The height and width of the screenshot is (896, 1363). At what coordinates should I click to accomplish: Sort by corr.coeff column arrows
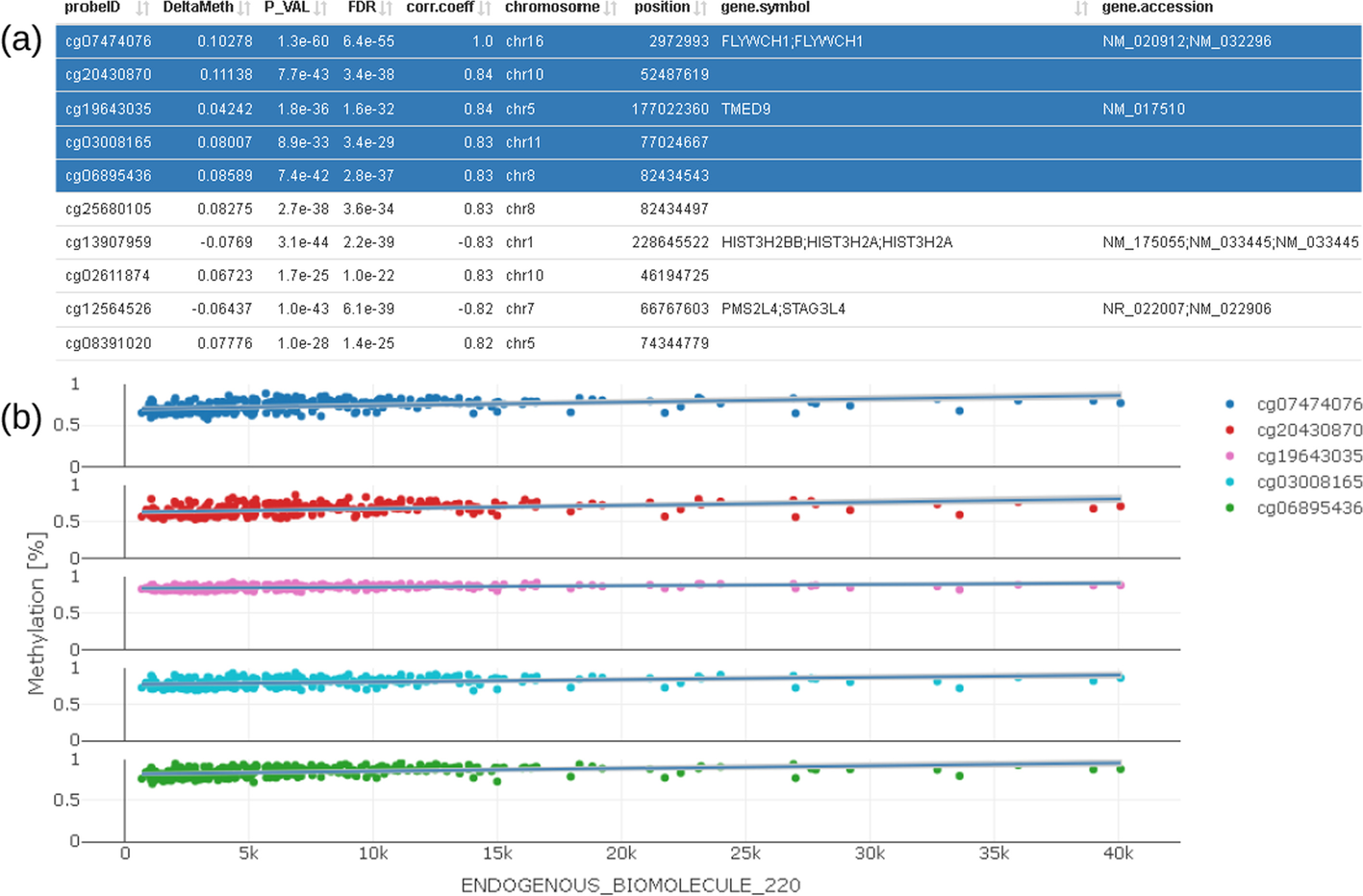tap(485, 9)
